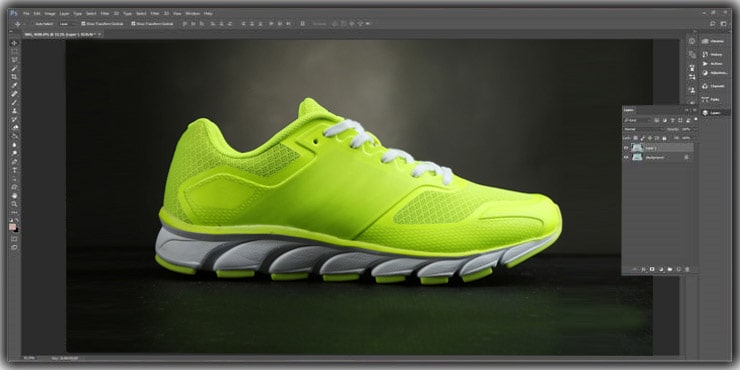Screen dimensions: 740x370
Task: Open the Window menu
Action: (193, 14)
